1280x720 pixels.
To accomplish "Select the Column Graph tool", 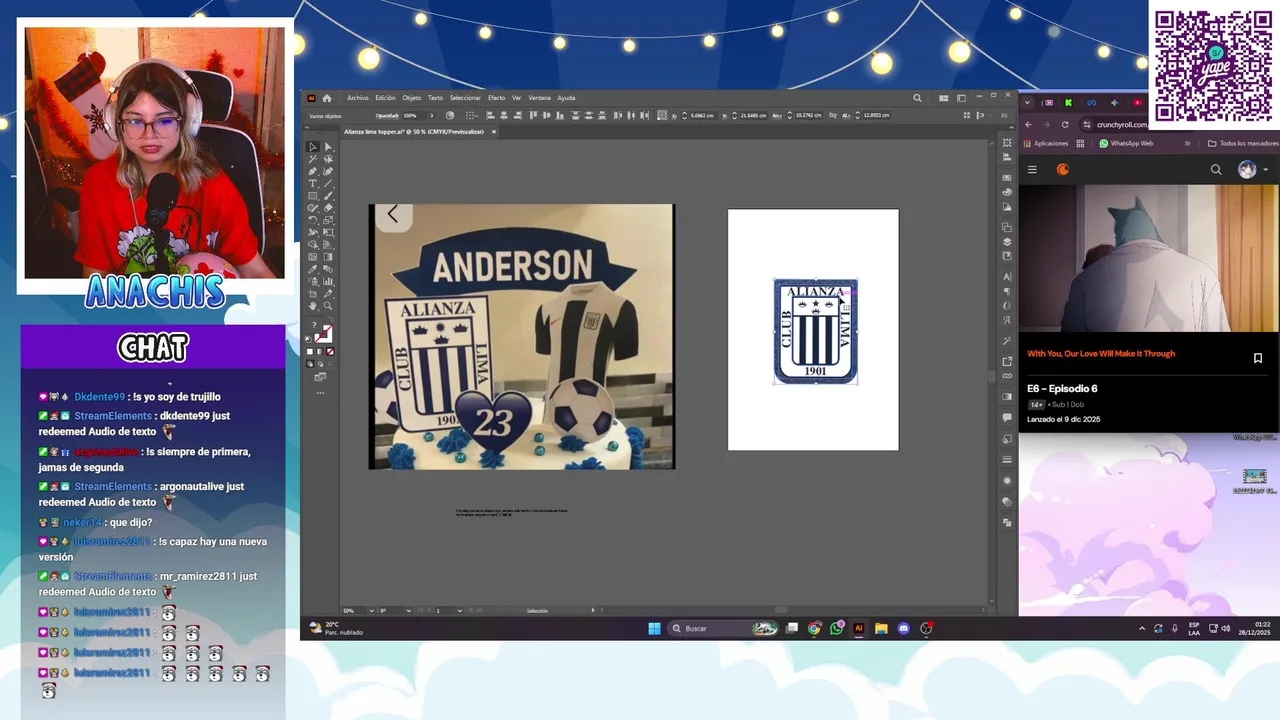I will click(328, 281).
